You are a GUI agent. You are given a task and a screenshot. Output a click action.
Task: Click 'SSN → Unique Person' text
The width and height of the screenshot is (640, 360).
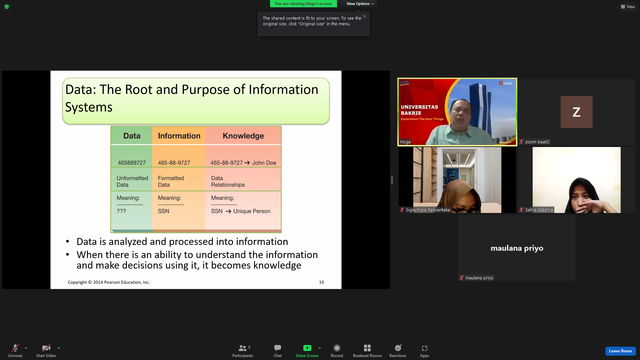[240, 211]
